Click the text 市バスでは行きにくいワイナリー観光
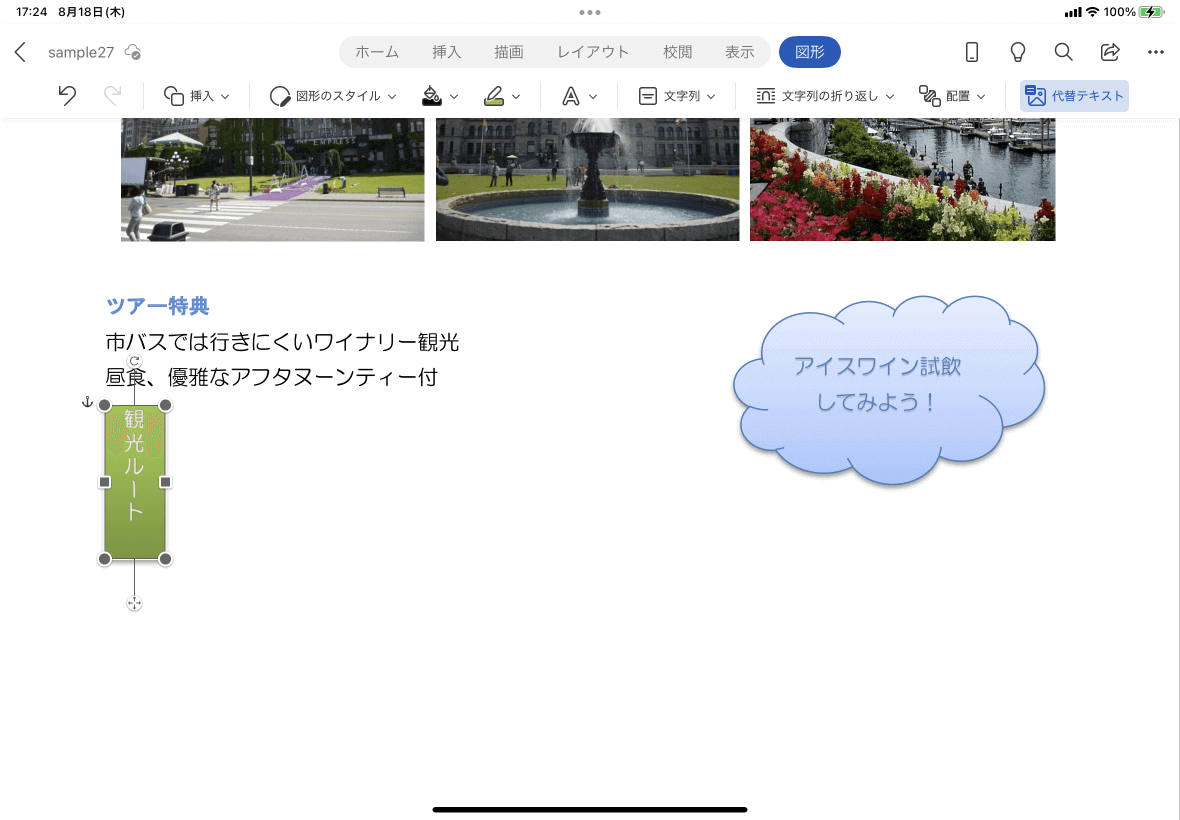The width and height of the screenshot is (1180, 820). 282,342
